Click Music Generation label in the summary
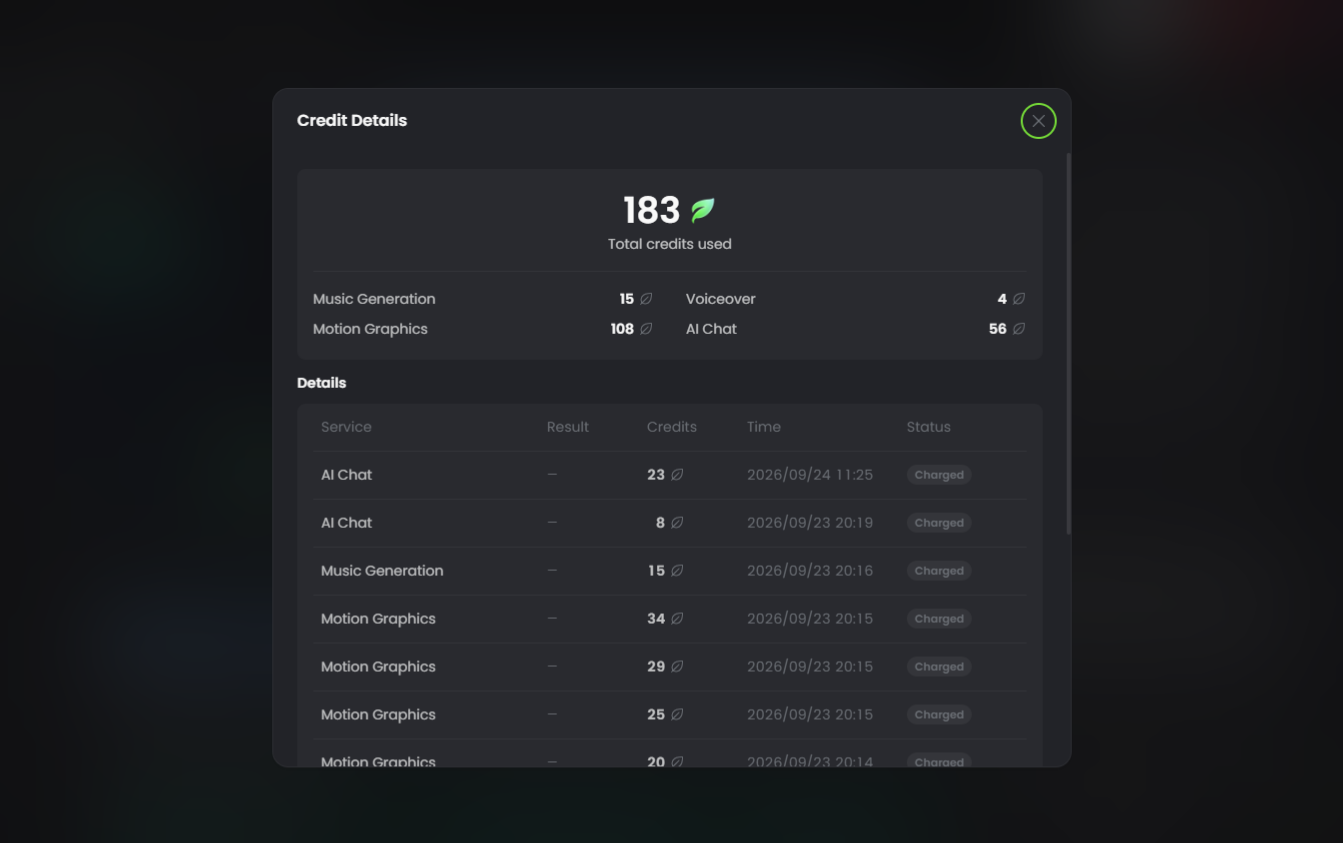The width and height of the screenshot is (1343, 844). (x=374, y=299)
